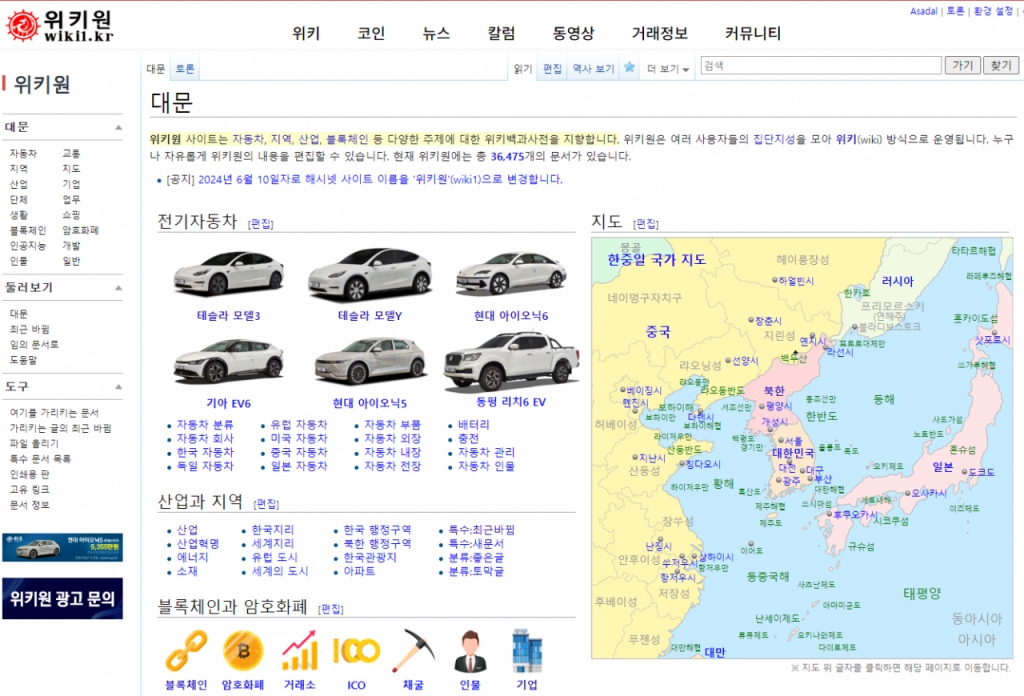The height and width of the screenshot is (696, 1024).
Task: Edit the 지도 section
Action: [646, 224]
